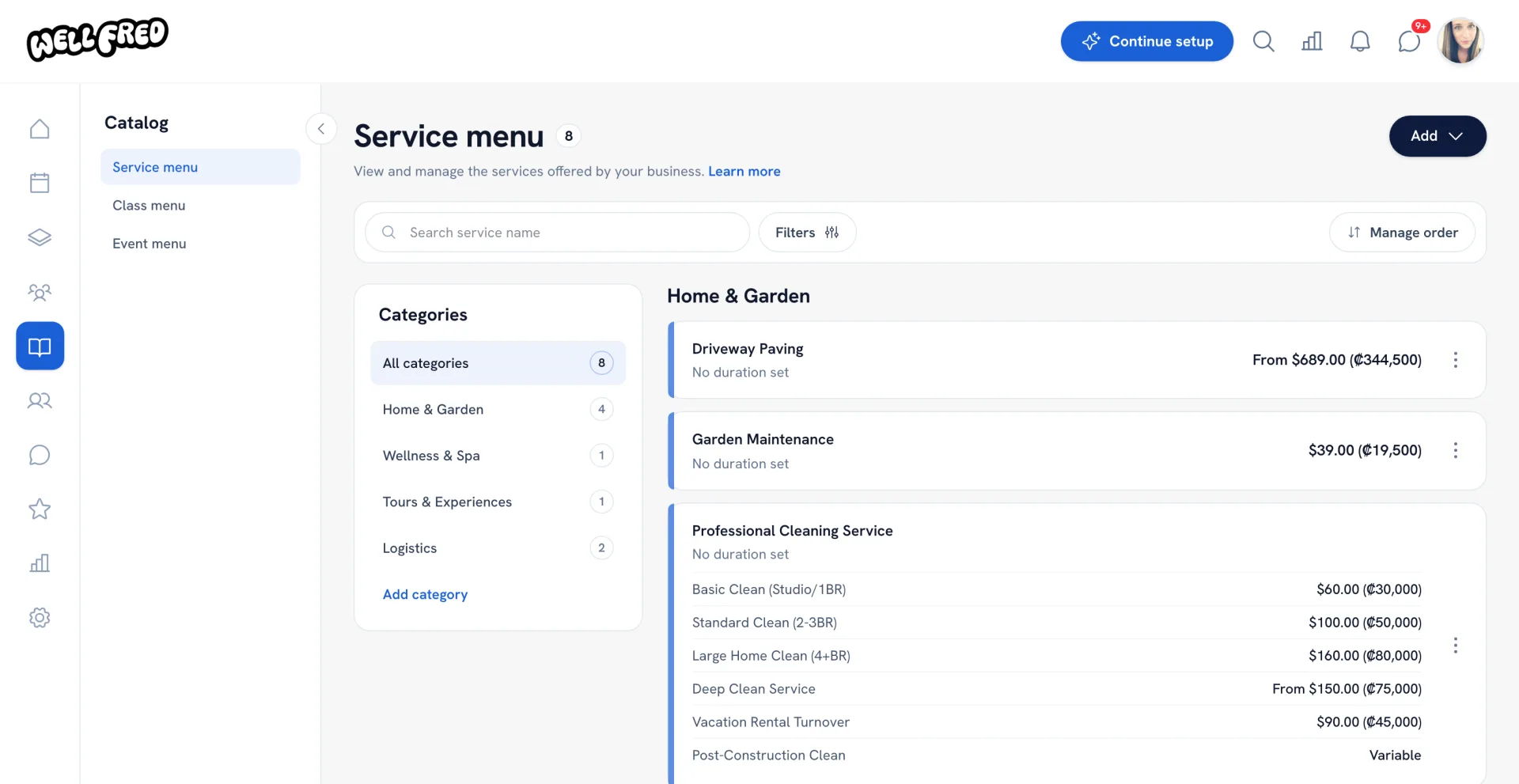
Task: Open the Calendar icon in sidebar
Action: pyautogui.click(x=40, y=183)
